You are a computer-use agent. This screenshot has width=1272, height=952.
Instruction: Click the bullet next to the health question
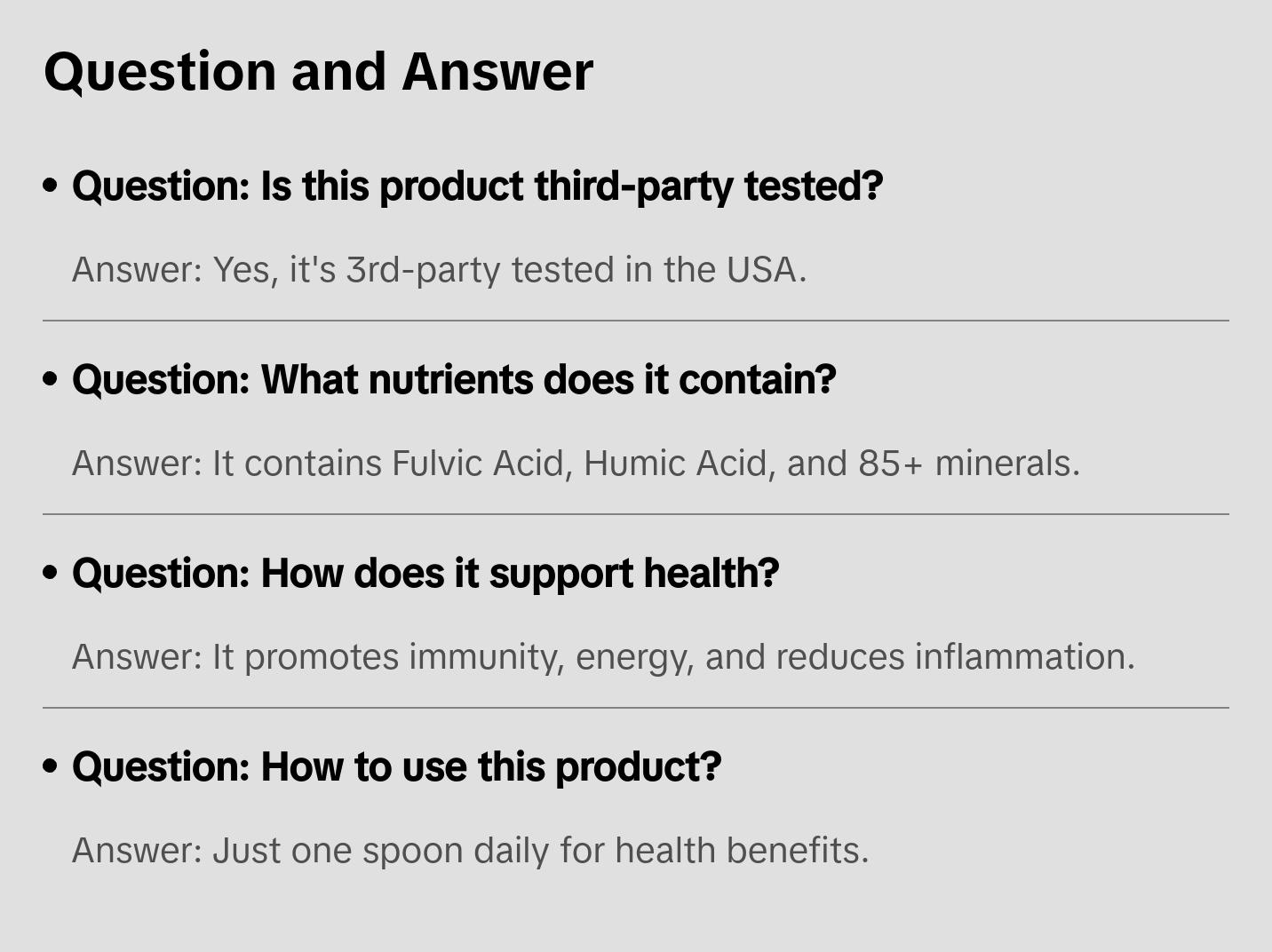(x=51, y=574)
